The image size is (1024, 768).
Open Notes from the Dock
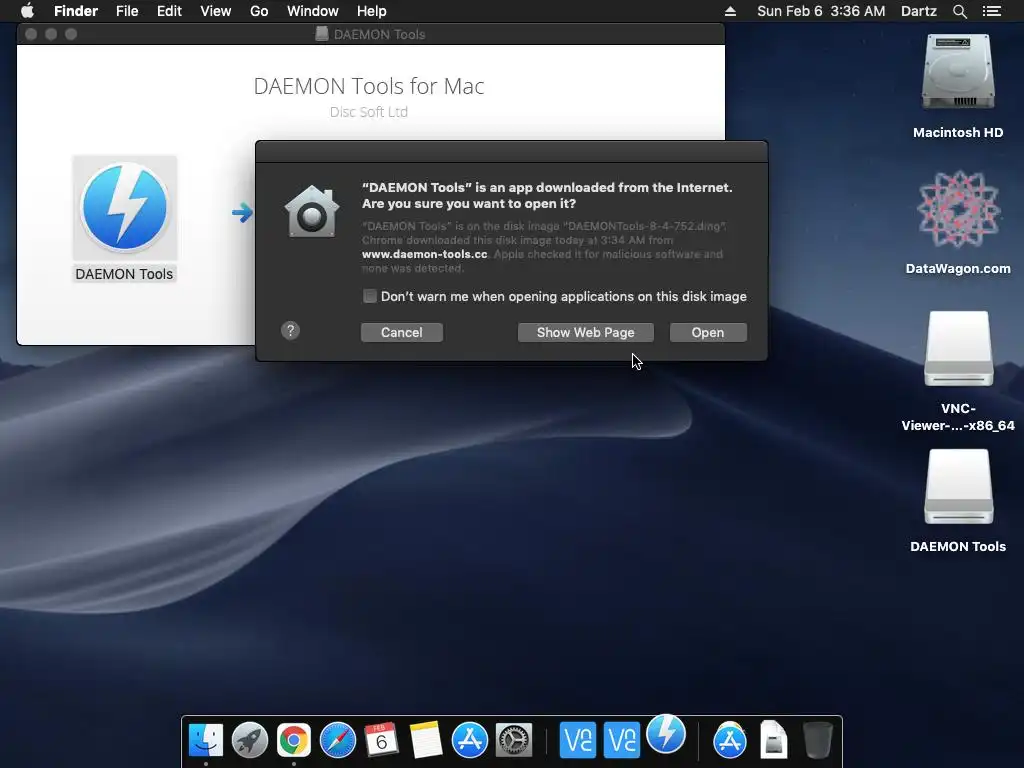click(x=426, y=740)
